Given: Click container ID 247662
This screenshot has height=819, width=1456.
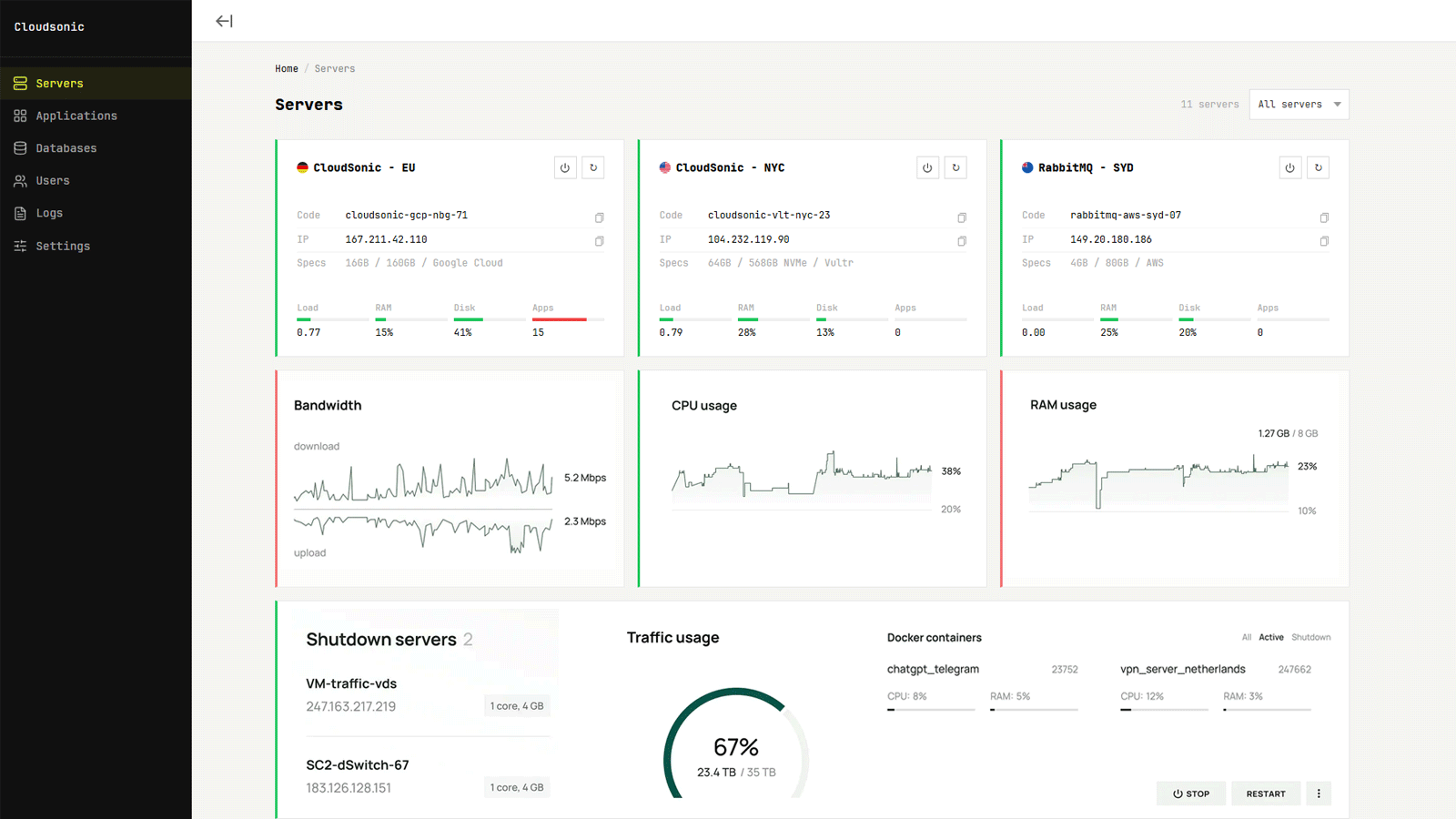Looking at the screenshot, I should 1294,669.
